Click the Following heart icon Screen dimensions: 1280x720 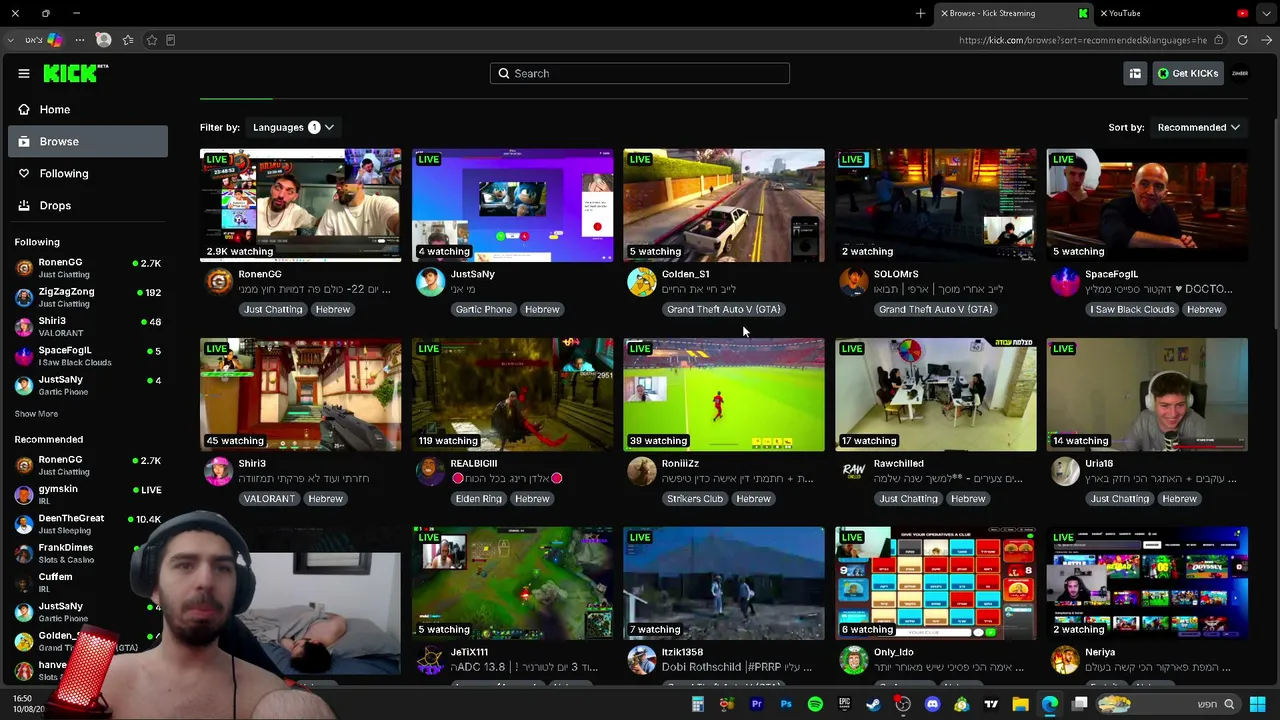24,173
